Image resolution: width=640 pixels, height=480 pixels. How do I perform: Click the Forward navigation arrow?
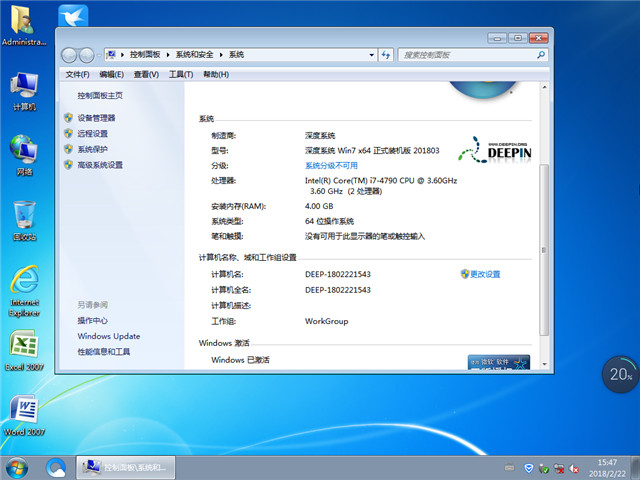(x=87, y=55)
